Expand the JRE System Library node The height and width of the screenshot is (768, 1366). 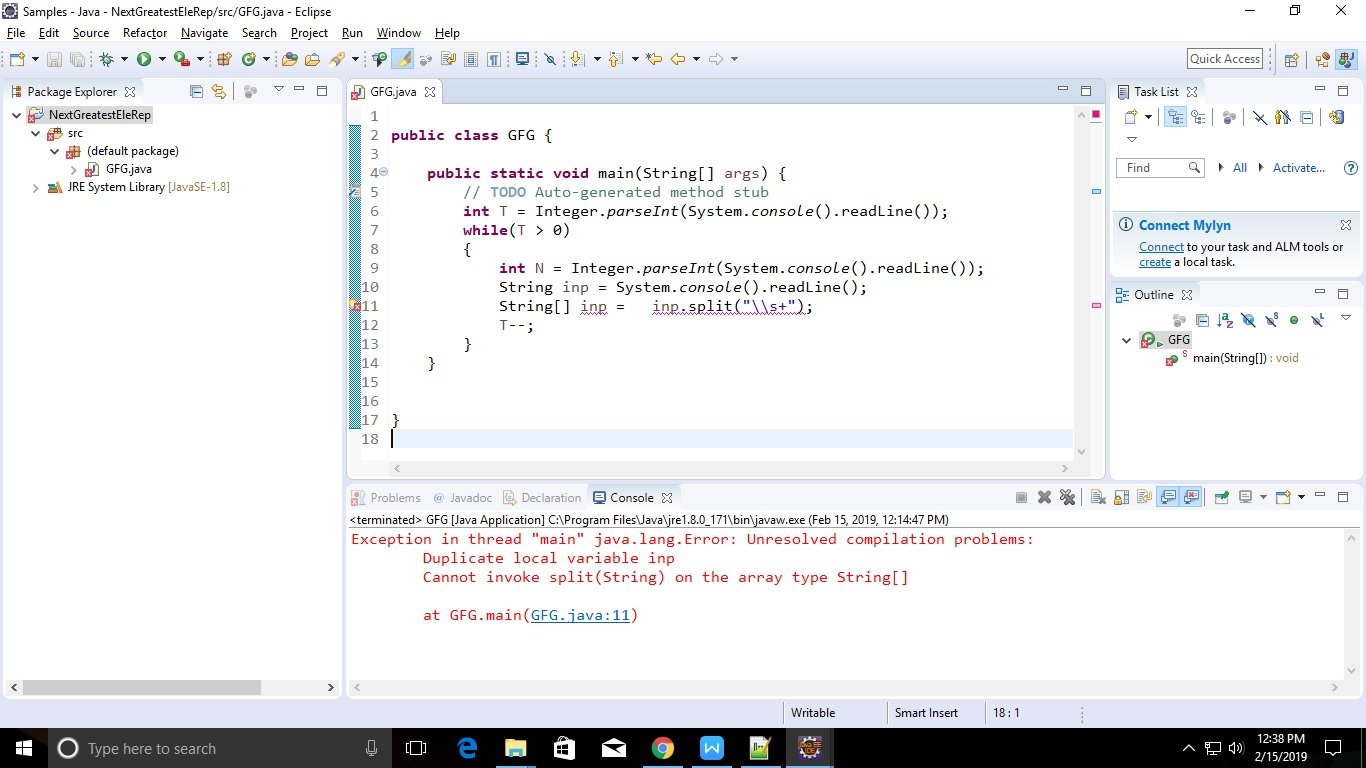[x=35, y=187]
